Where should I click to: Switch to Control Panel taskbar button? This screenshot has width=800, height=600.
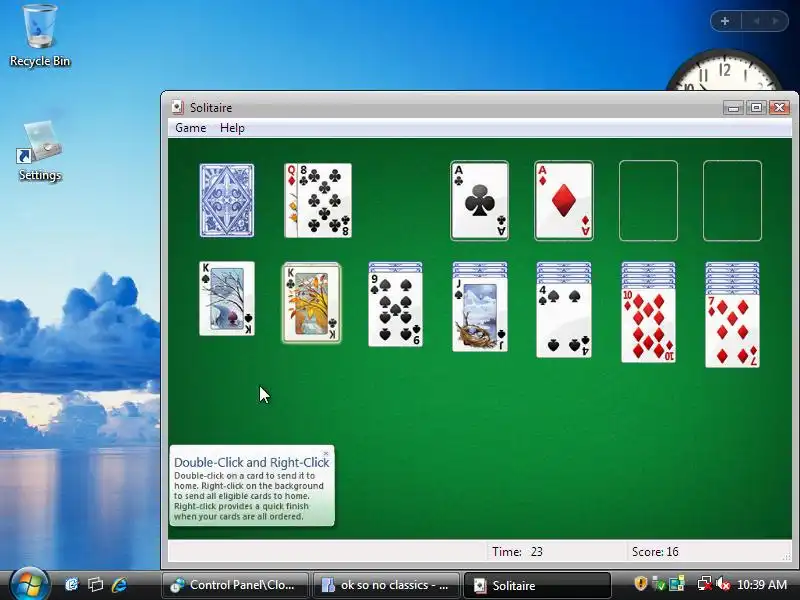(x=235, y=585)
